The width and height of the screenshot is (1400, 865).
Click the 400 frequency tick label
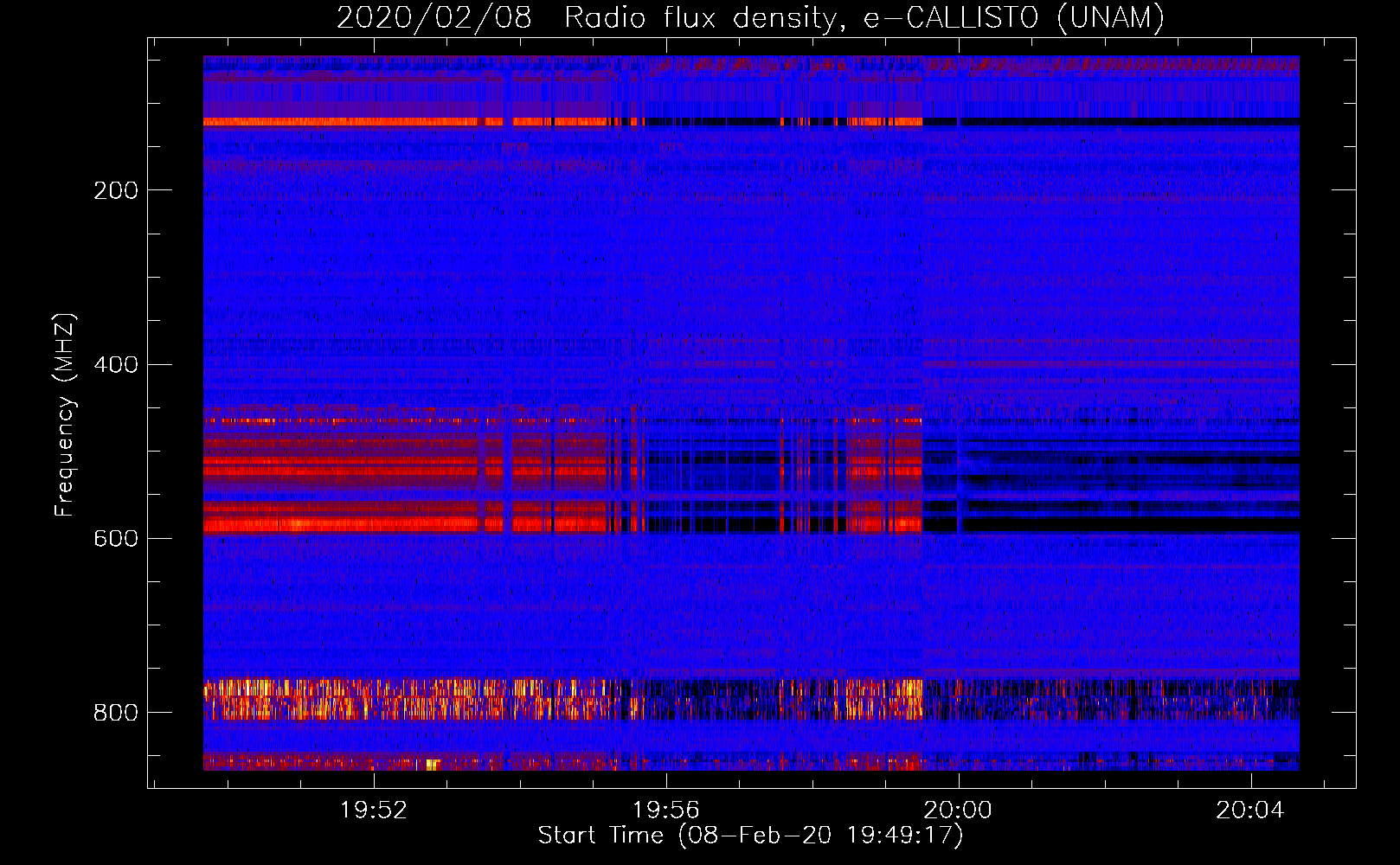[116, 364]
